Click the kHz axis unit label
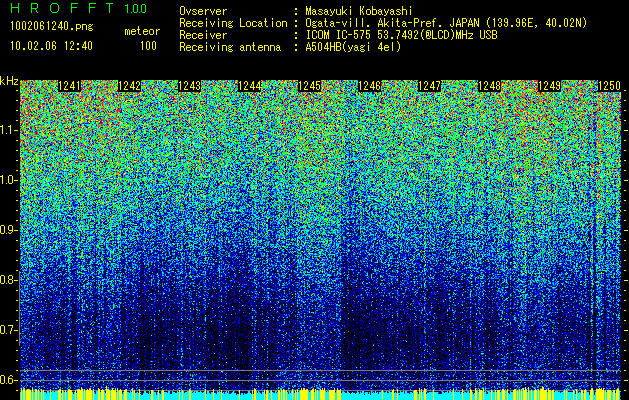This screenshot has height=400, width=629. tap(9, 81)
